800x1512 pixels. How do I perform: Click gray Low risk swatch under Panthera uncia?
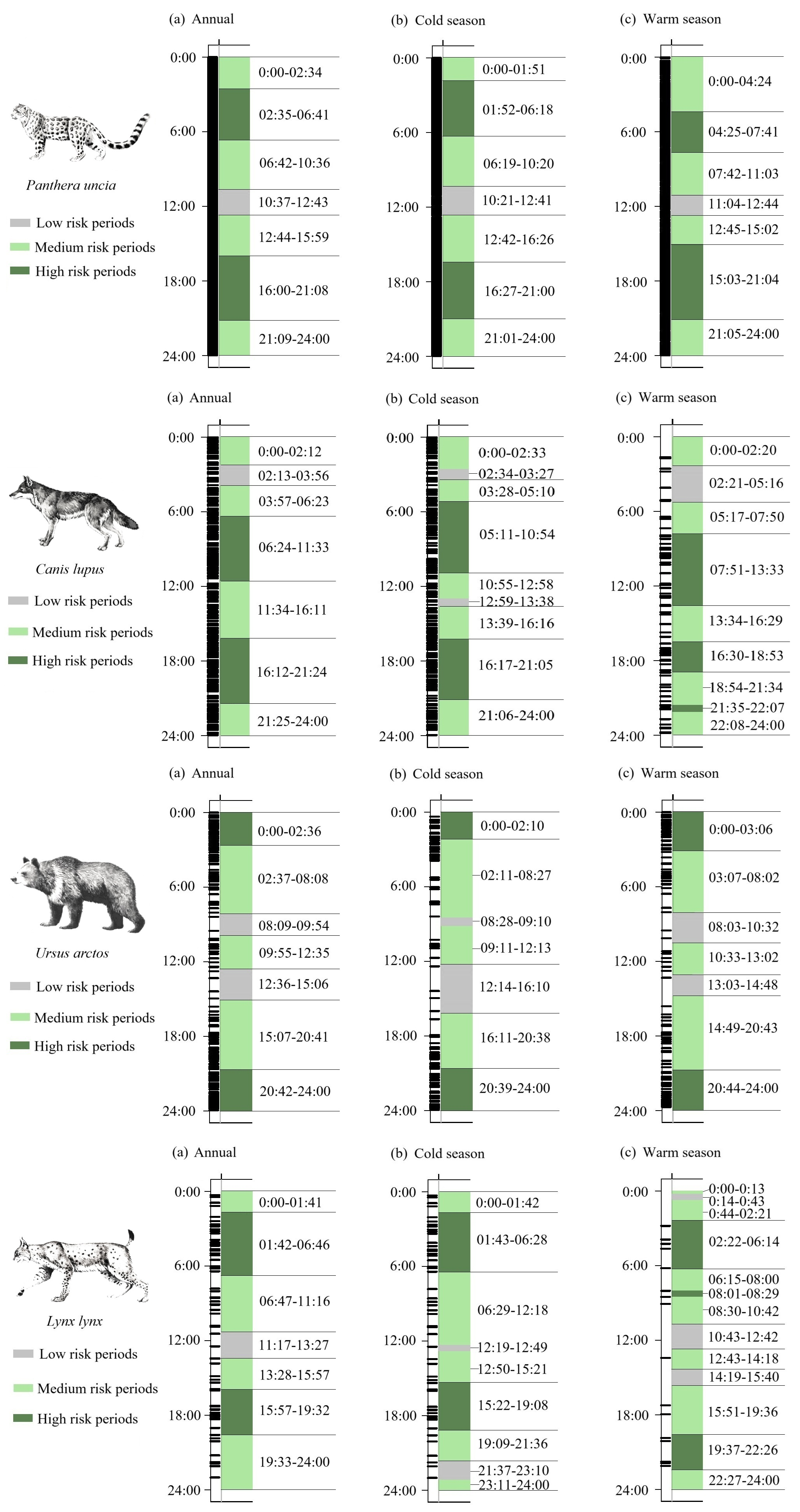pyautogui.click(x=20, y=223)
